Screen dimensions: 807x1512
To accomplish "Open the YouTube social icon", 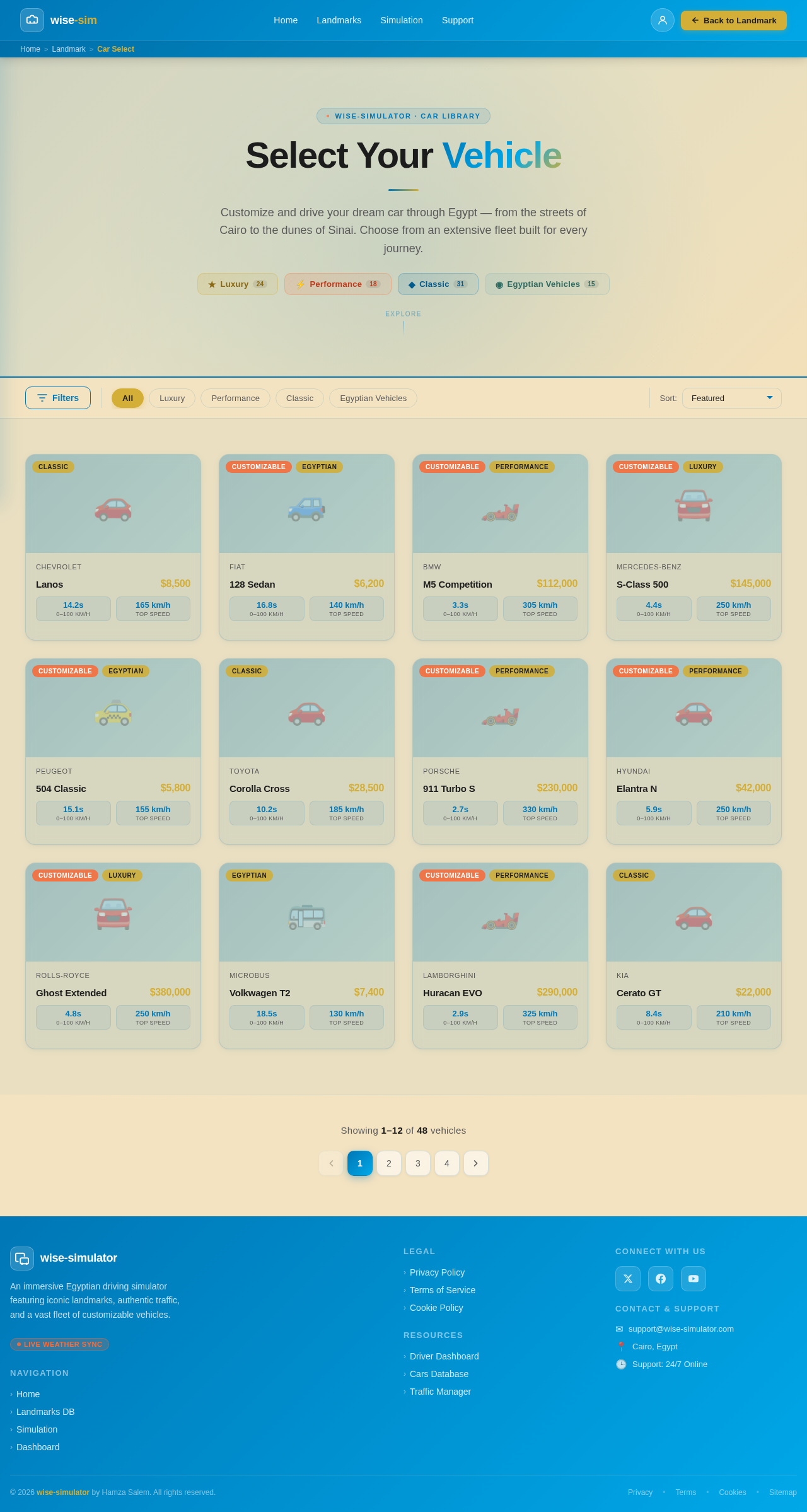I will (x=694, y=1279).
